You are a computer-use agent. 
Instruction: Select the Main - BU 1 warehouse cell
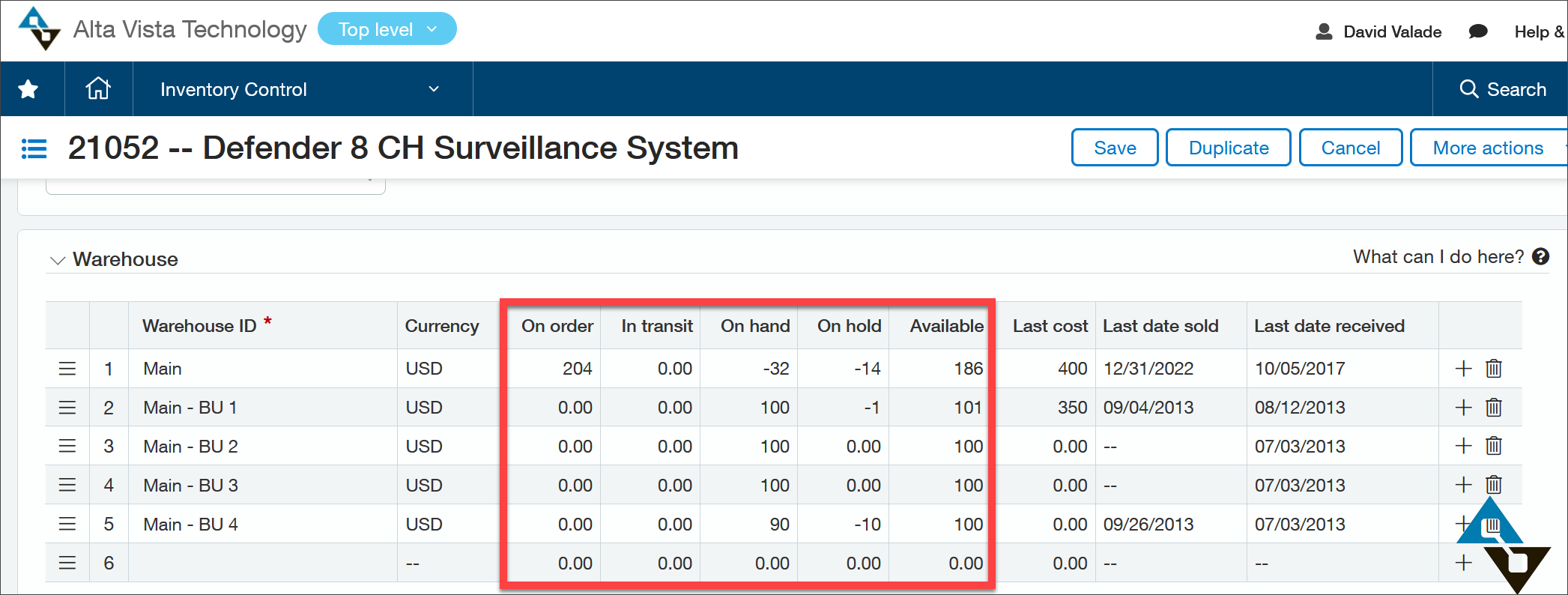[263, 408]
